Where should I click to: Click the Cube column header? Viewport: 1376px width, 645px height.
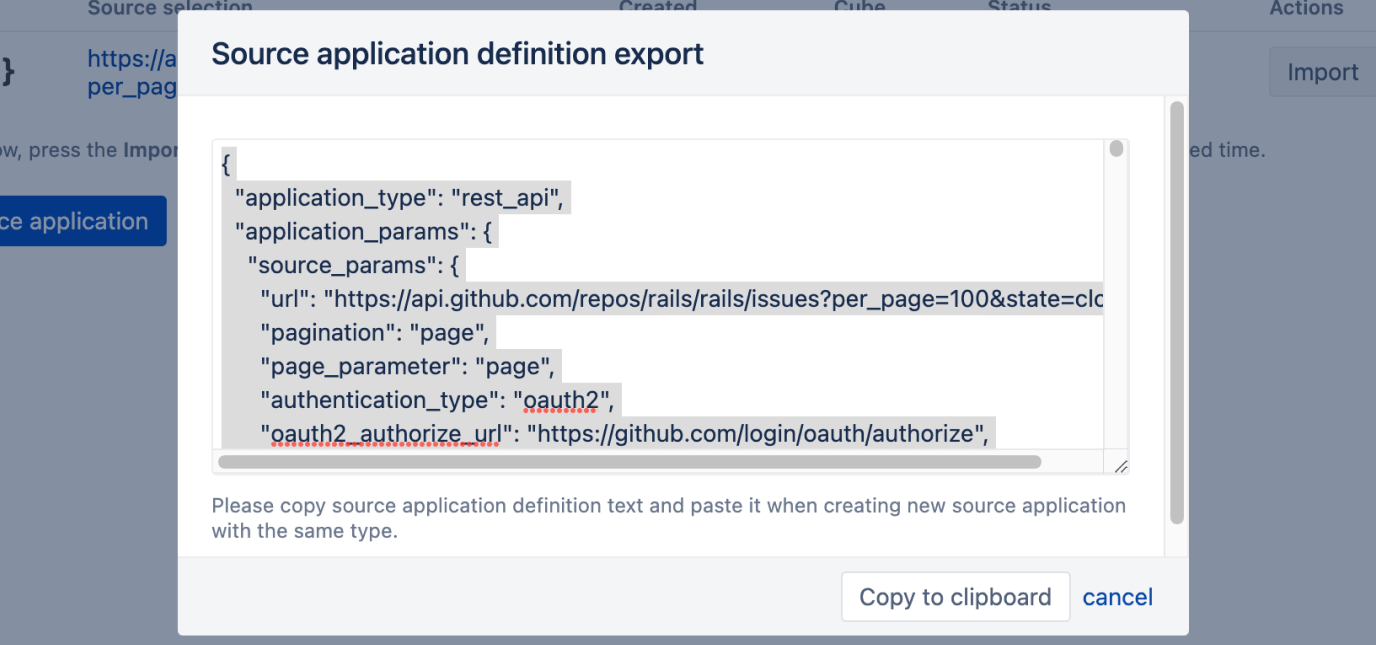click(859, 8)
